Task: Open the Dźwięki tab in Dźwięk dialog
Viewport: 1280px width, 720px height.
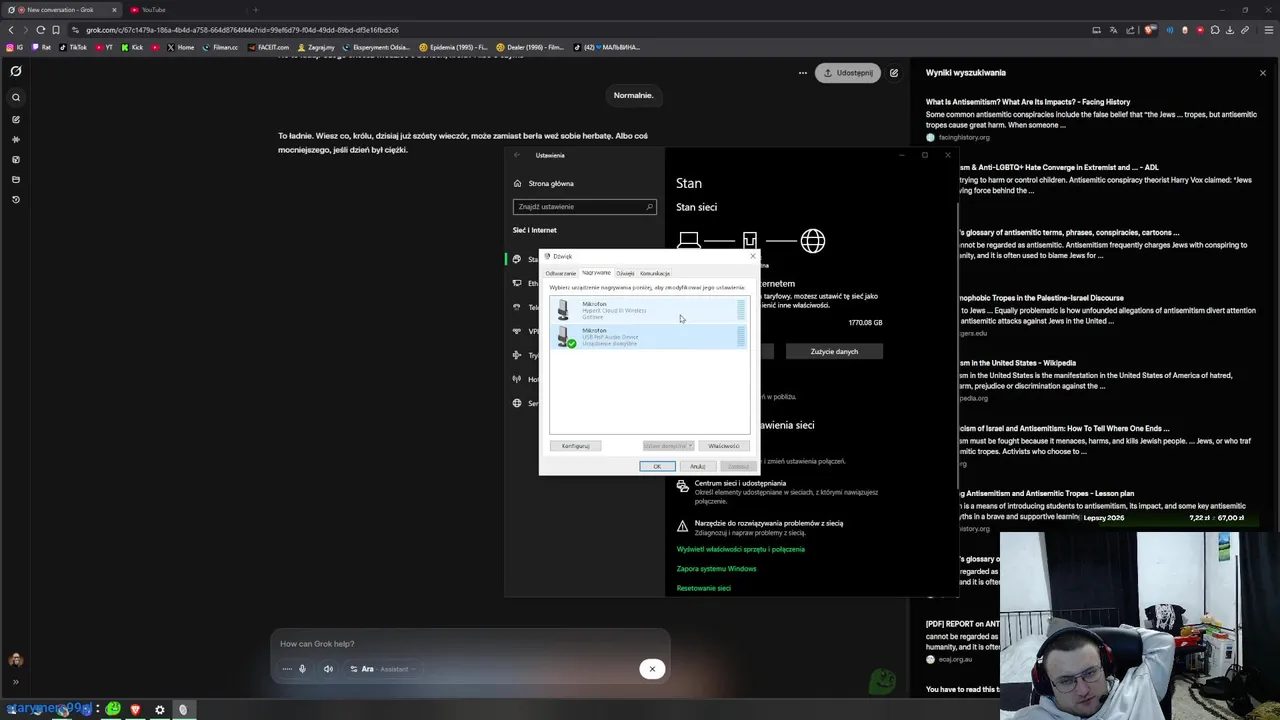Action: point(625,273)
